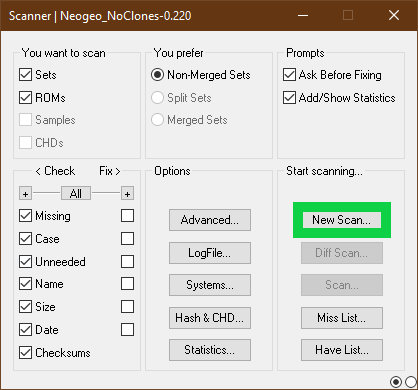Start a New Scan
The width and height of the screenshot is (418, 390).
(342, 220)
